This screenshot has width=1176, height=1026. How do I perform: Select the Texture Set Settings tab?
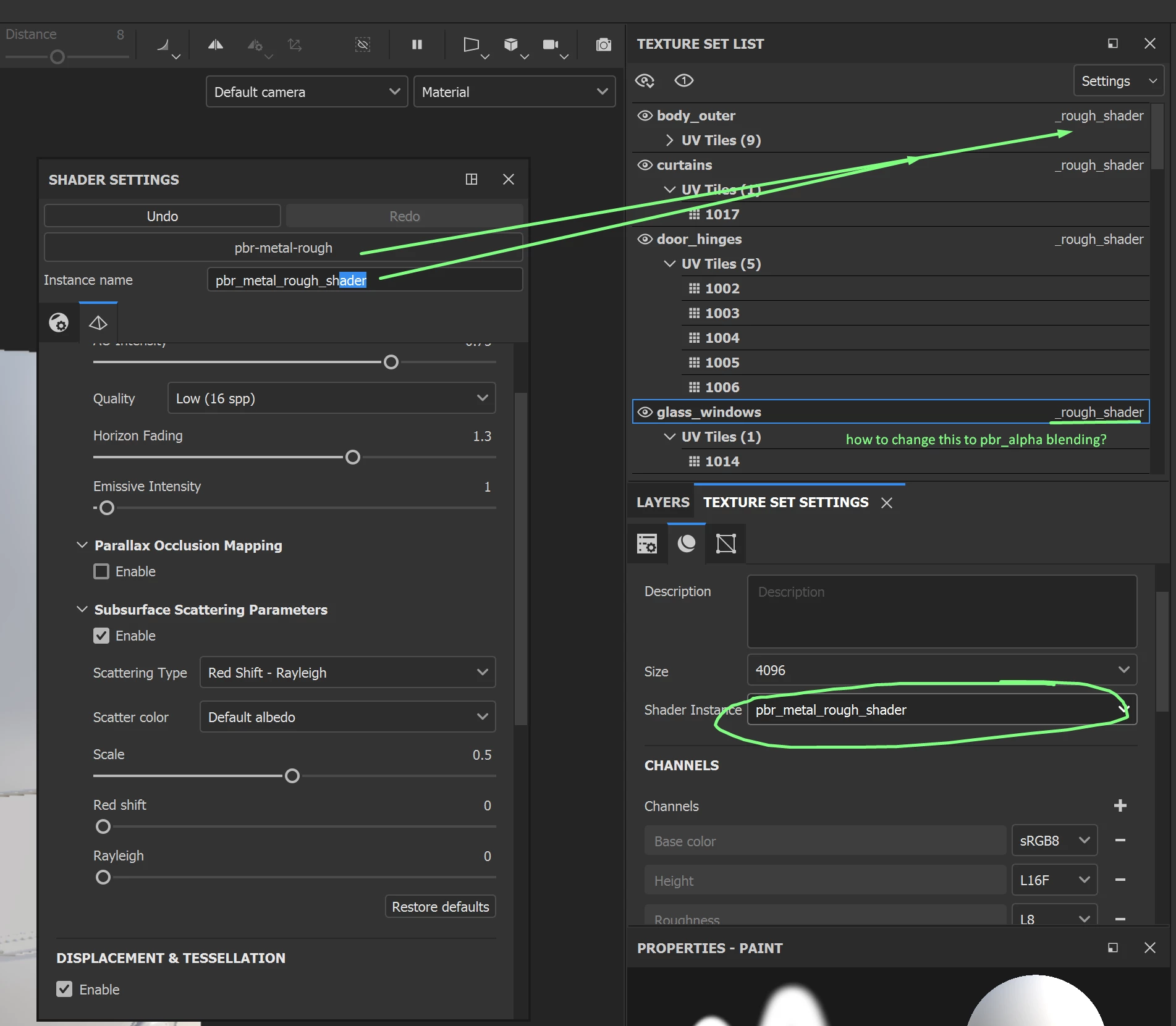click(x=785, y=502)
